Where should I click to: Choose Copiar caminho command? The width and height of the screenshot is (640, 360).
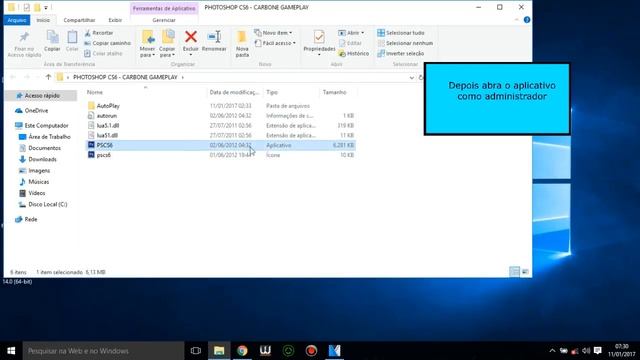point(107,43)
